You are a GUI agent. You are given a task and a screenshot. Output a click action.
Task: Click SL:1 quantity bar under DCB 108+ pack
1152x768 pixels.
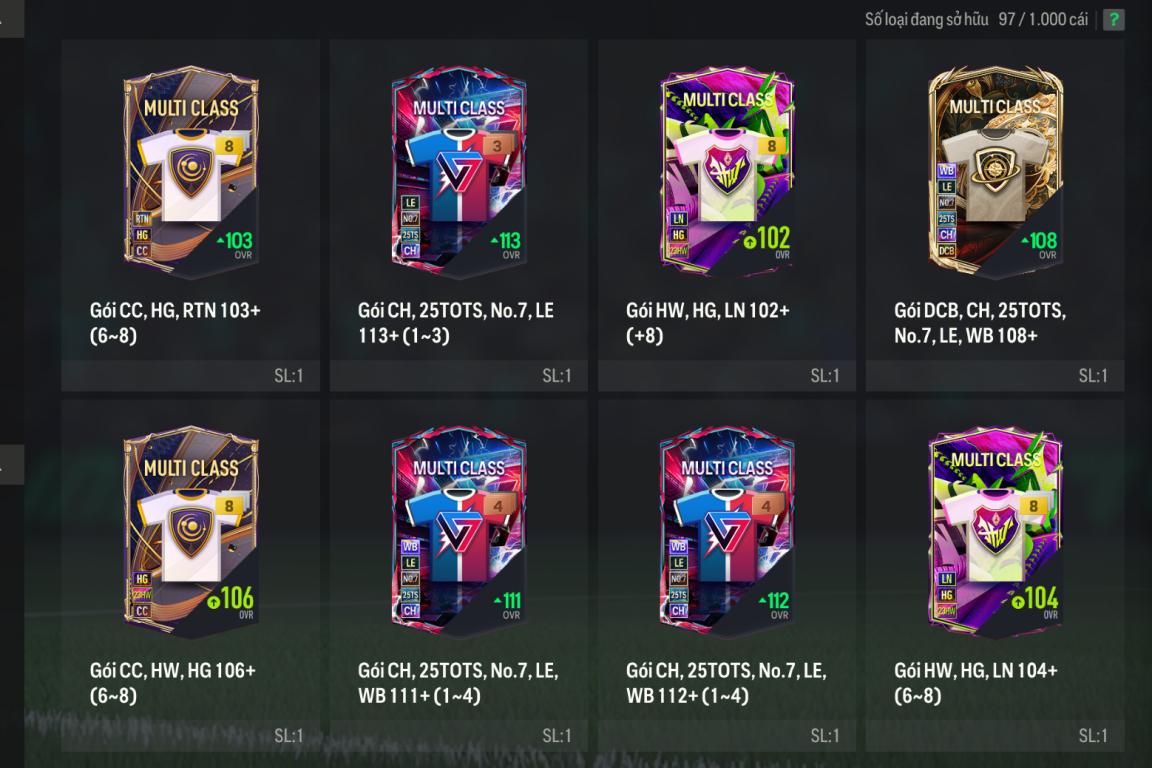[996, 376]
